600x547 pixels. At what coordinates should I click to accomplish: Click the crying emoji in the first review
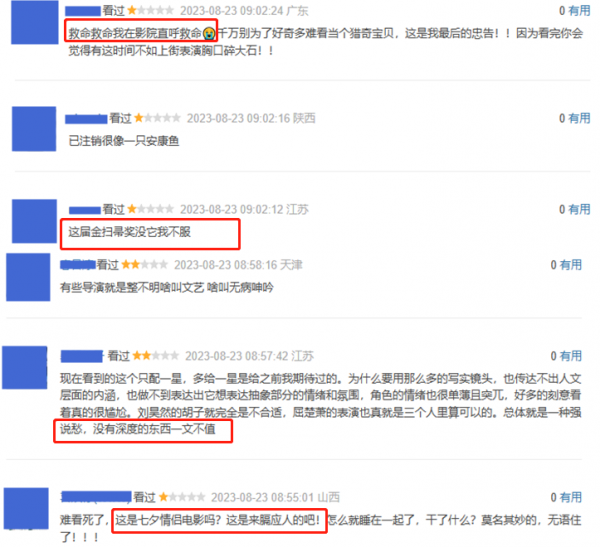click(x=209, y=33)
